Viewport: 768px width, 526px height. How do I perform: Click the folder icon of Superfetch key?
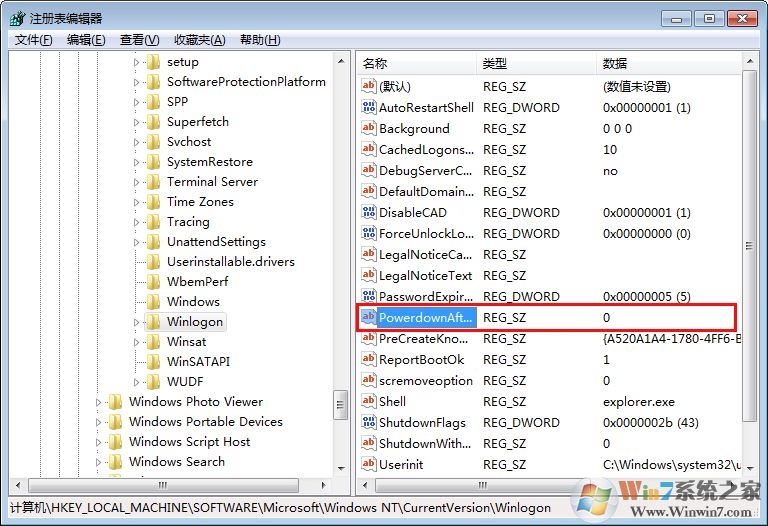pos(153,121)
